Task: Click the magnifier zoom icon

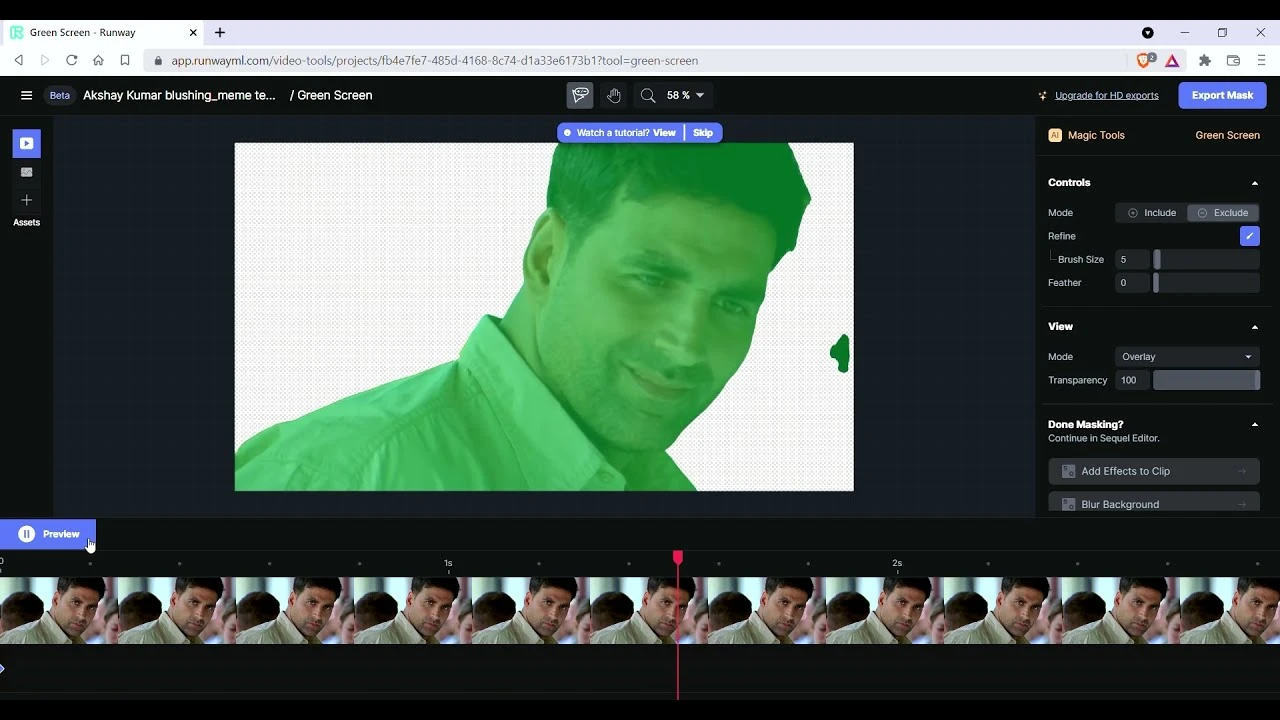Action: (648, 95)
